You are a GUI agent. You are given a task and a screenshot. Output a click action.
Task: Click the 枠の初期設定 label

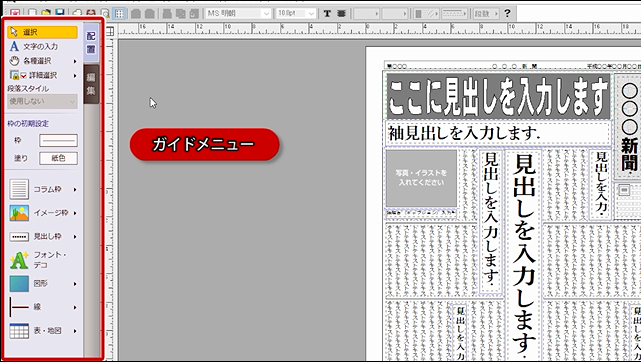[28, 123]
